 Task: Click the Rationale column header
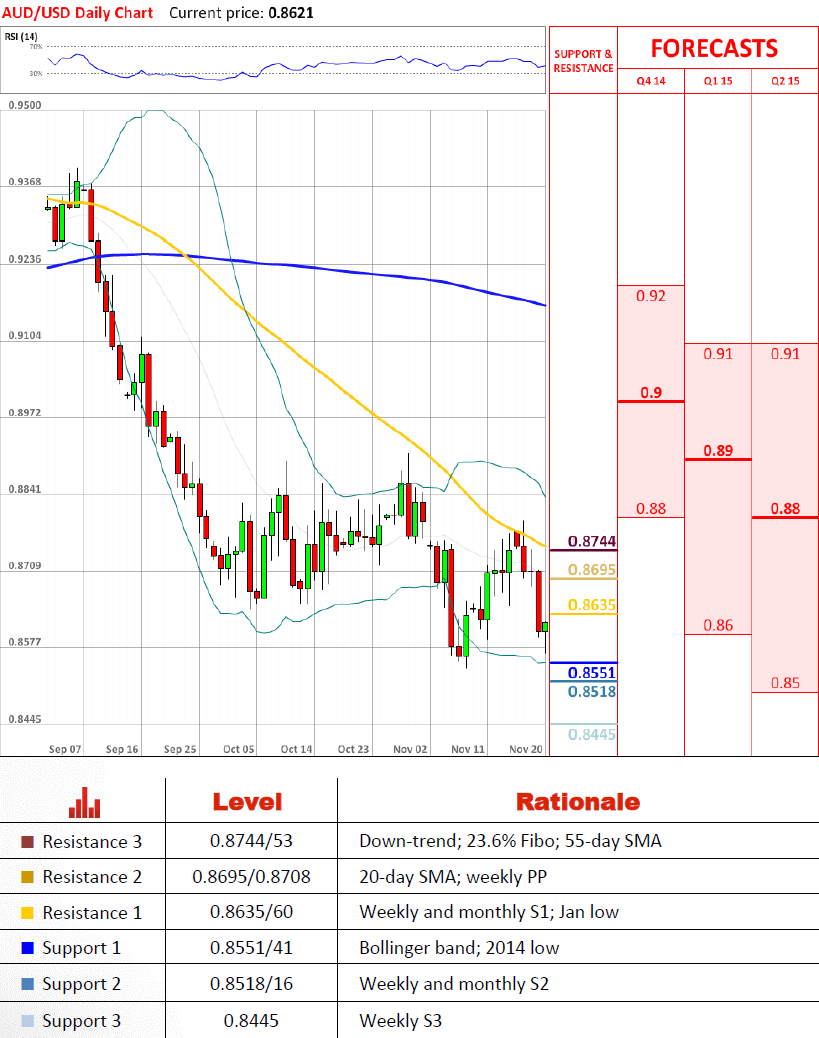point(578,802)
